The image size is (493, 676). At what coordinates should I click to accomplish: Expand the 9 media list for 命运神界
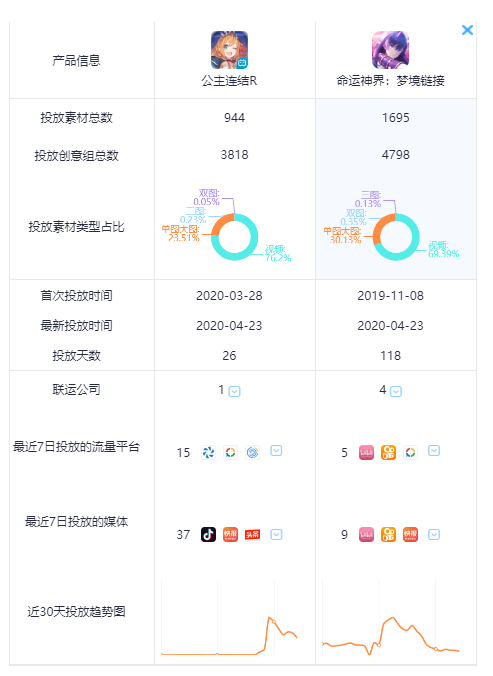coord(434,535)
